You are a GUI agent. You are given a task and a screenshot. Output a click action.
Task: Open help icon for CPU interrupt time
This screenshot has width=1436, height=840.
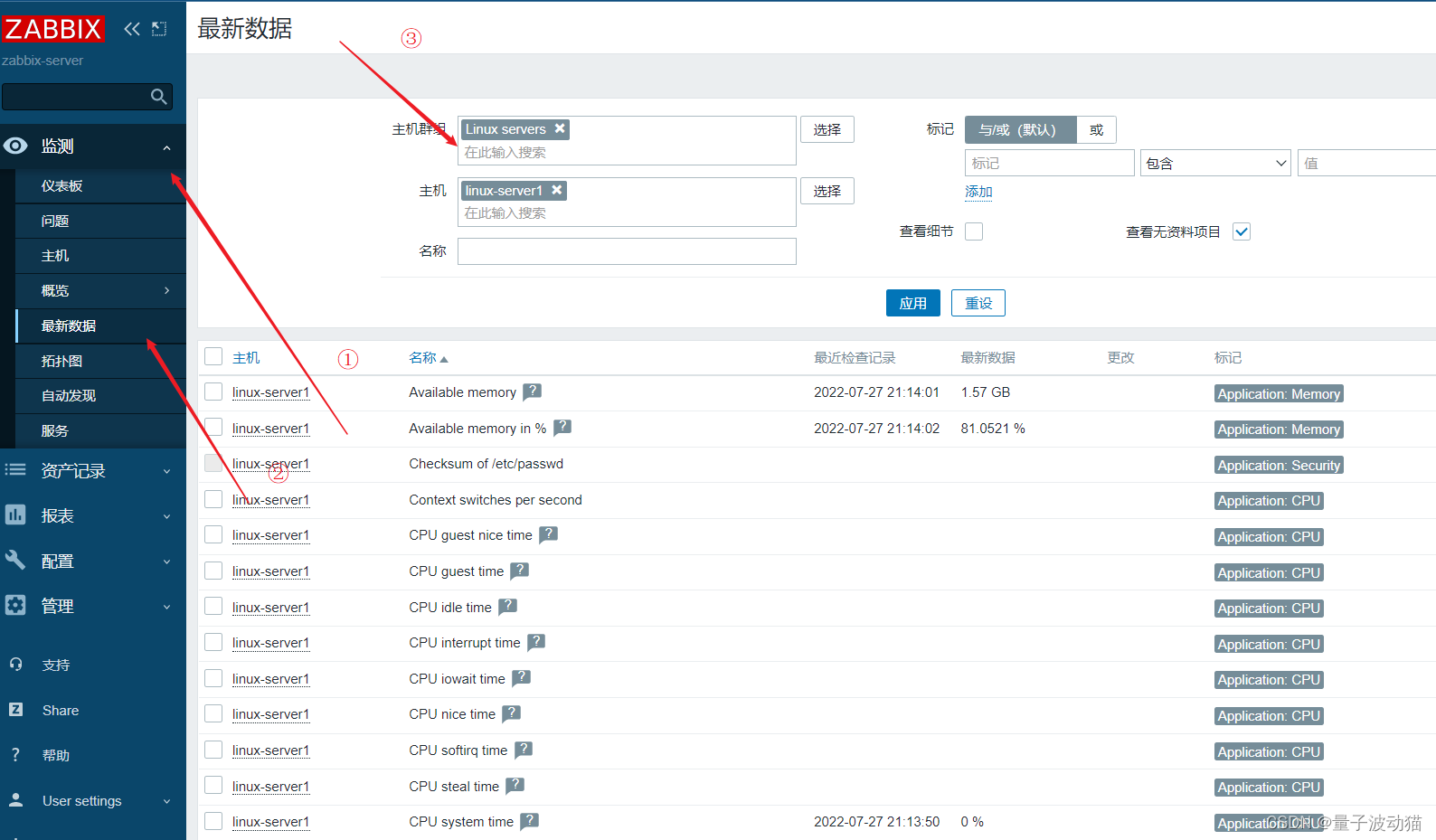(x=536, y=641)
